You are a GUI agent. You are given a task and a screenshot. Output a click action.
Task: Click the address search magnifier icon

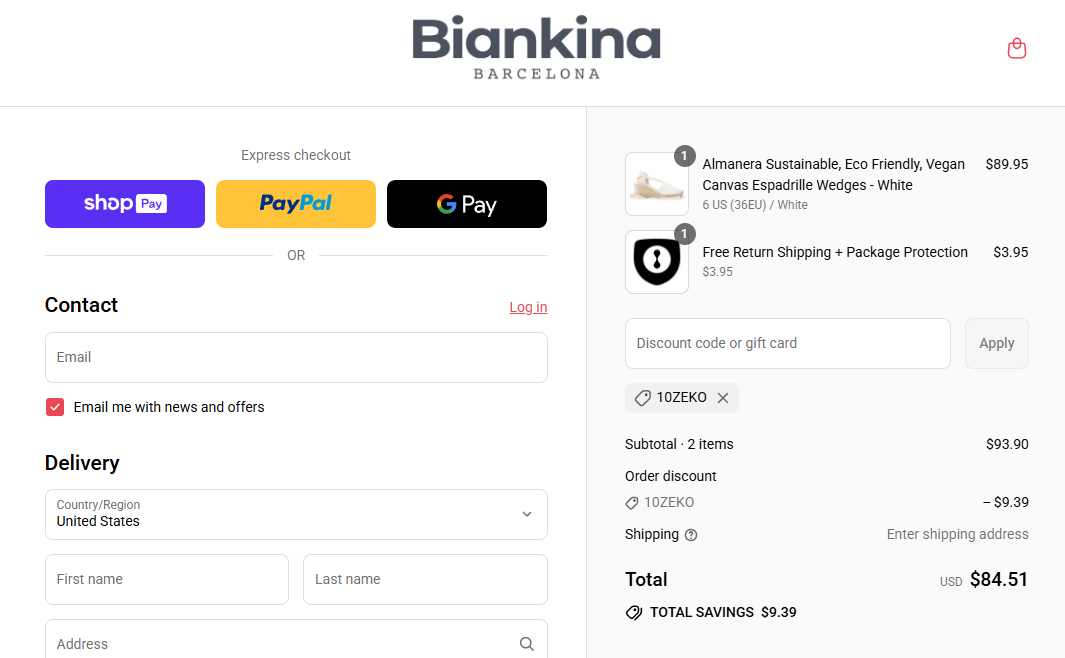[526, 643]
